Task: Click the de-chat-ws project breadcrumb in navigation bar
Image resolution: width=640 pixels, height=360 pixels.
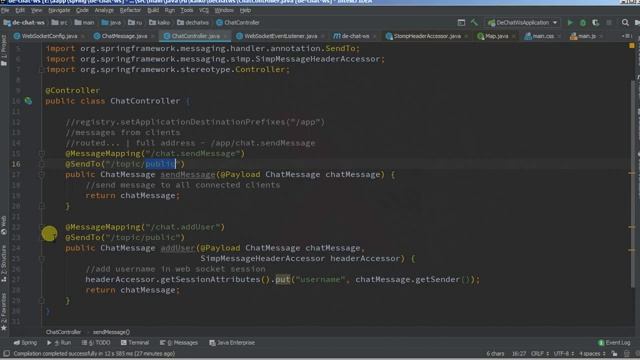Action: [24, 23]
